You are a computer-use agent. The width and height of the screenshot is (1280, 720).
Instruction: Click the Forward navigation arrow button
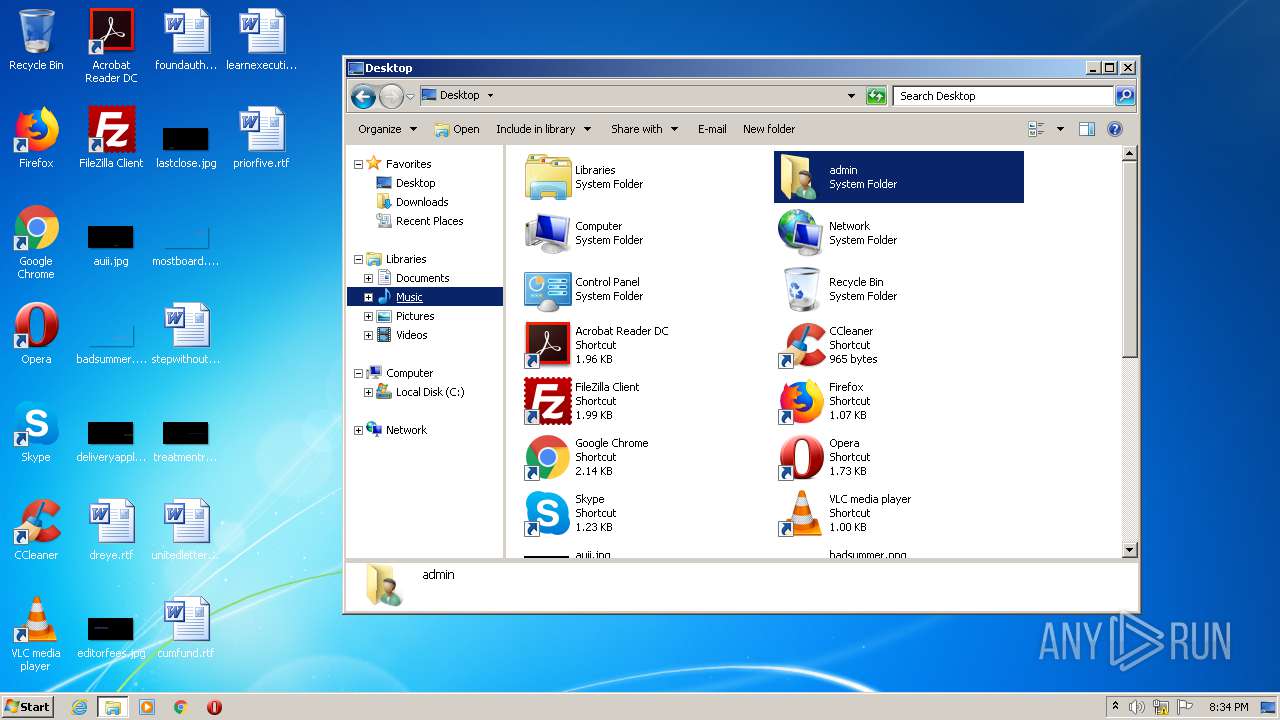391,96
